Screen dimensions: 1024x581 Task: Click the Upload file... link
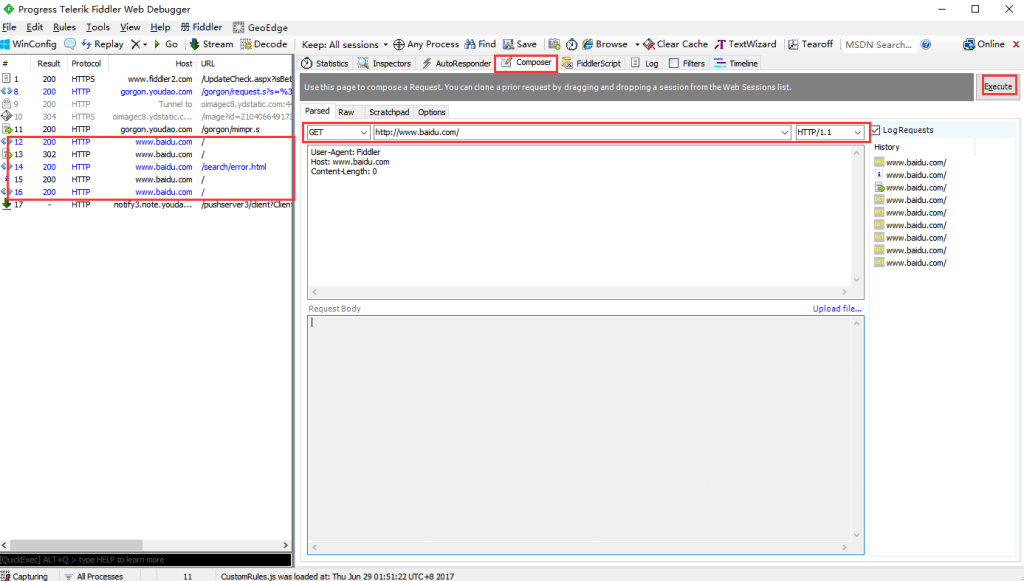[837, 309]
